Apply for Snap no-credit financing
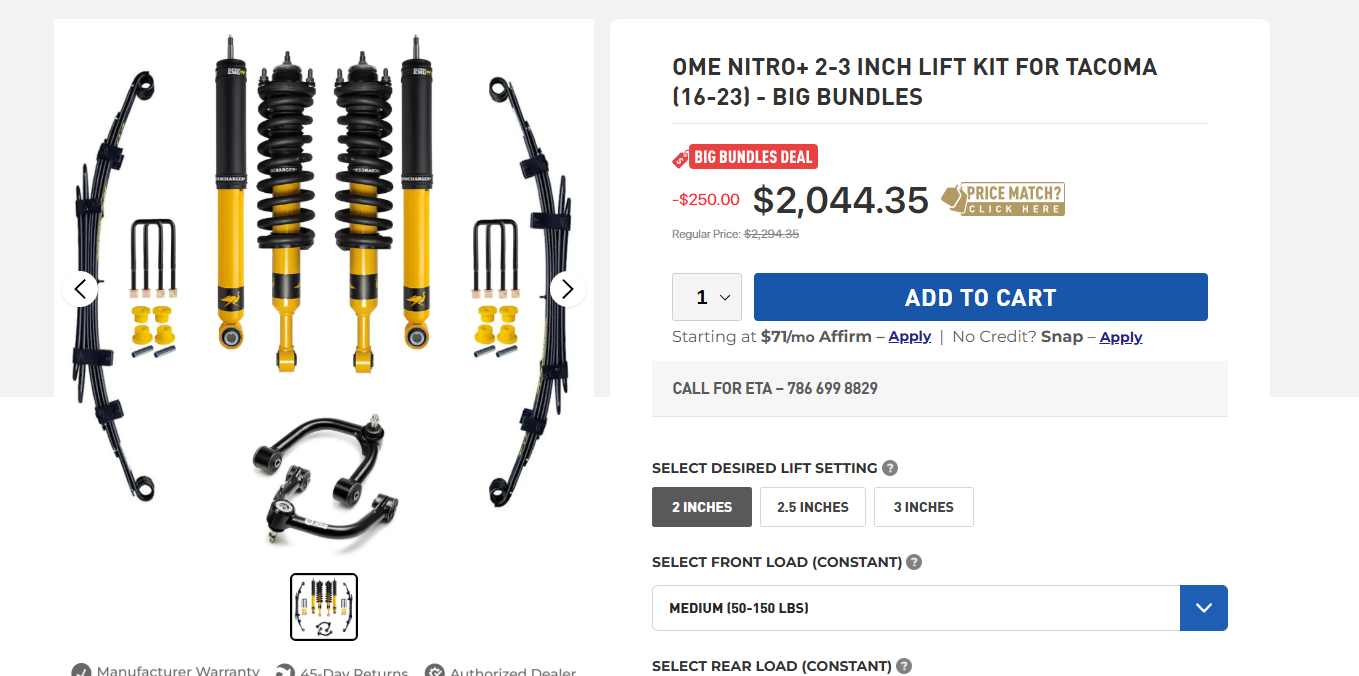 pyautogui.click(x=1121, y=337)
